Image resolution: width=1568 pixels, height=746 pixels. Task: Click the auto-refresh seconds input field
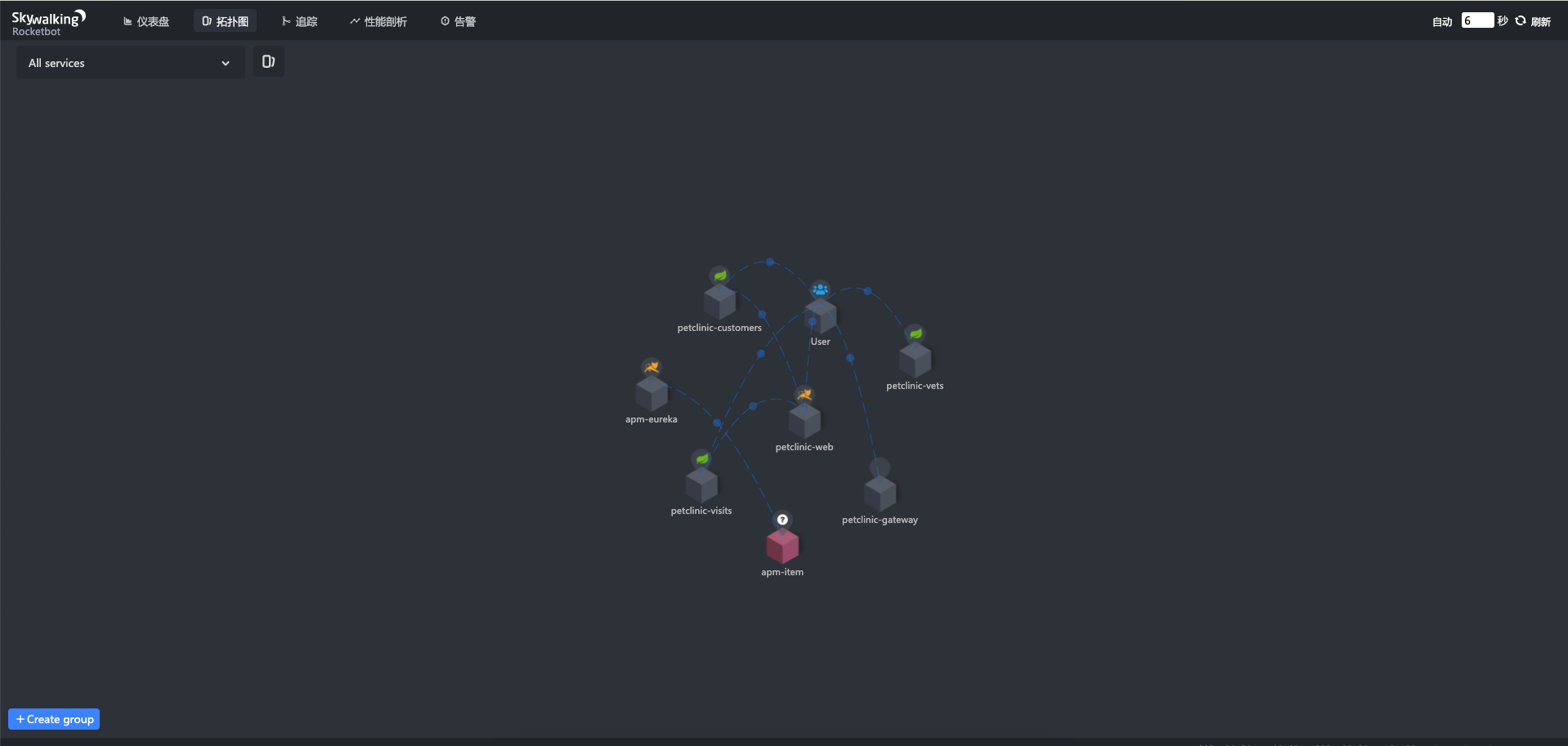pyautogui.click(x=1476, y=20)
